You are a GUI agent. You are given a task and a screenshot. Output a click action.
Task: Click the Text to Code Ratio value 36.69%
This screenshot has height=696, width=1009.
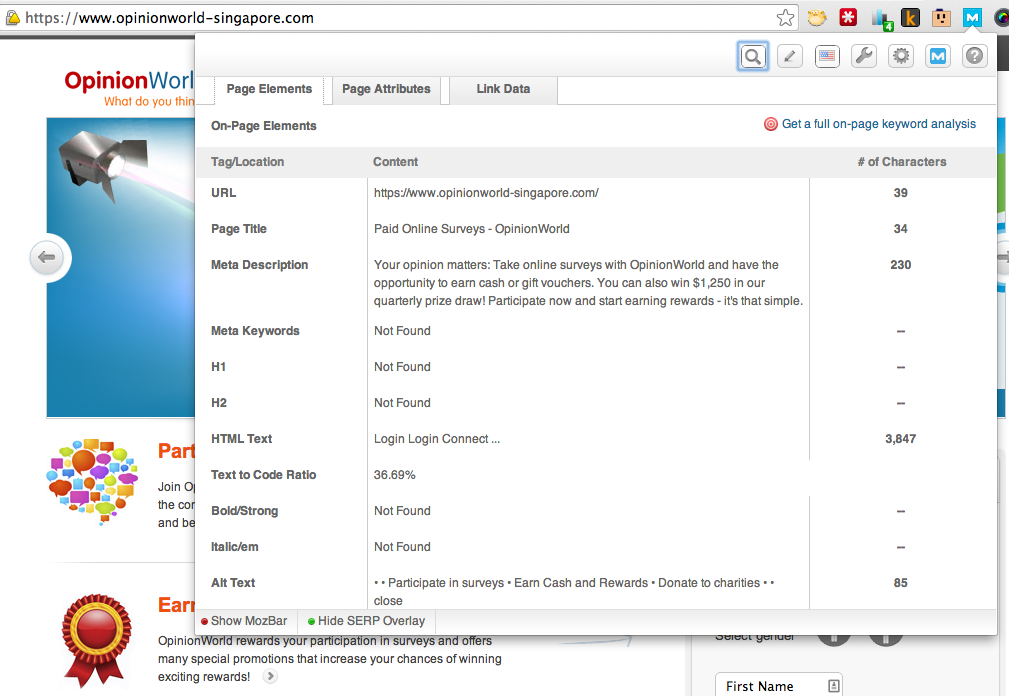pyautogui.click(x=394, y=475)
